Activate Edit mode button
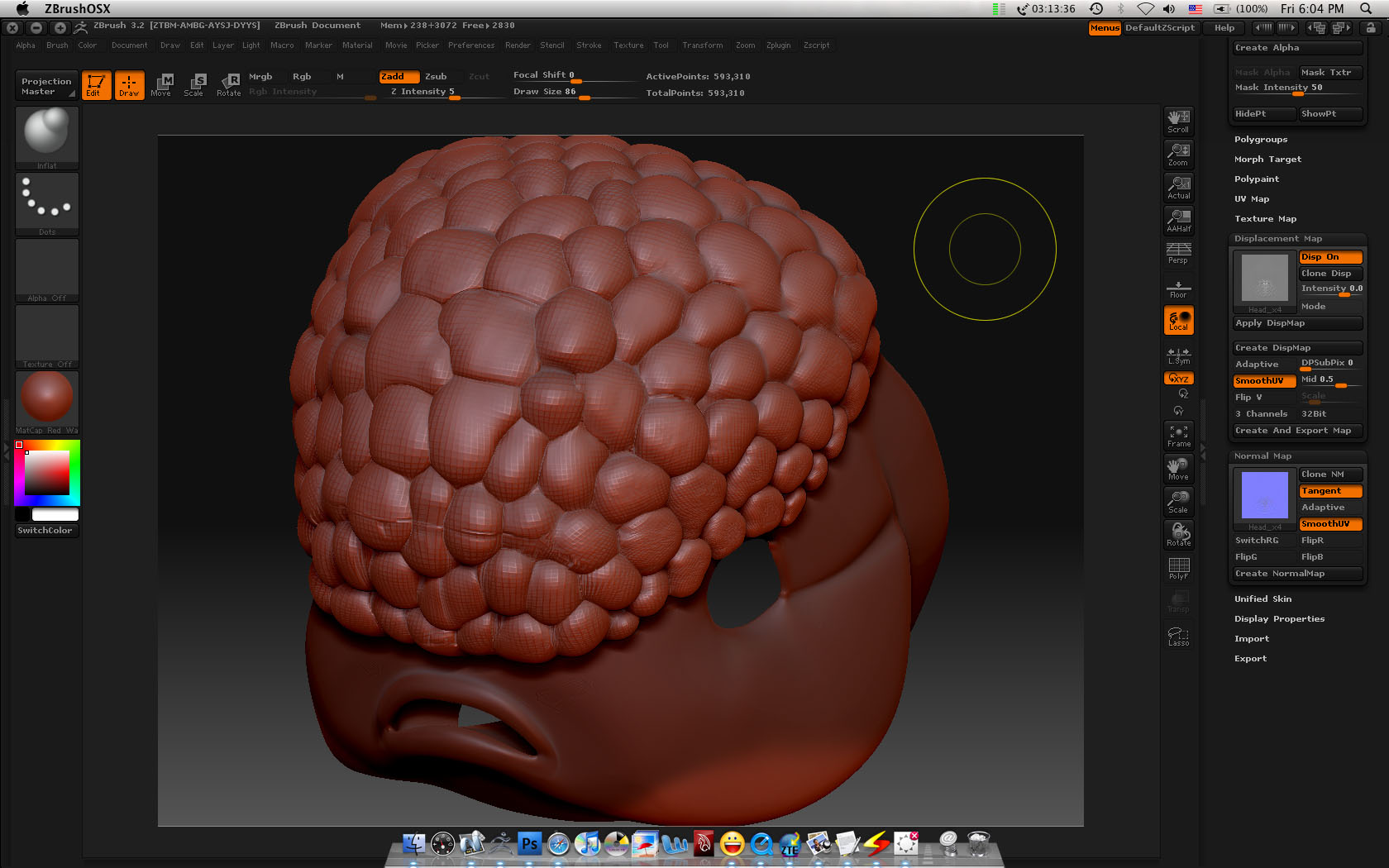Viewport: 1389px width, 868px height. [x=96, y=84]
